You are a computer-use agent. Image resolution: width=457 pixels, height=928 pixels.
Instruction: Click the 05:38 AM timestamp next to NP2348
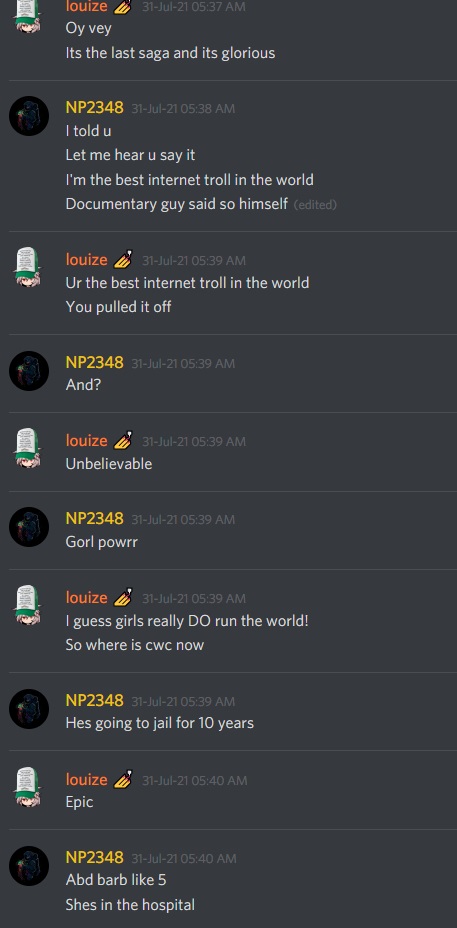(x=183, y=109)
